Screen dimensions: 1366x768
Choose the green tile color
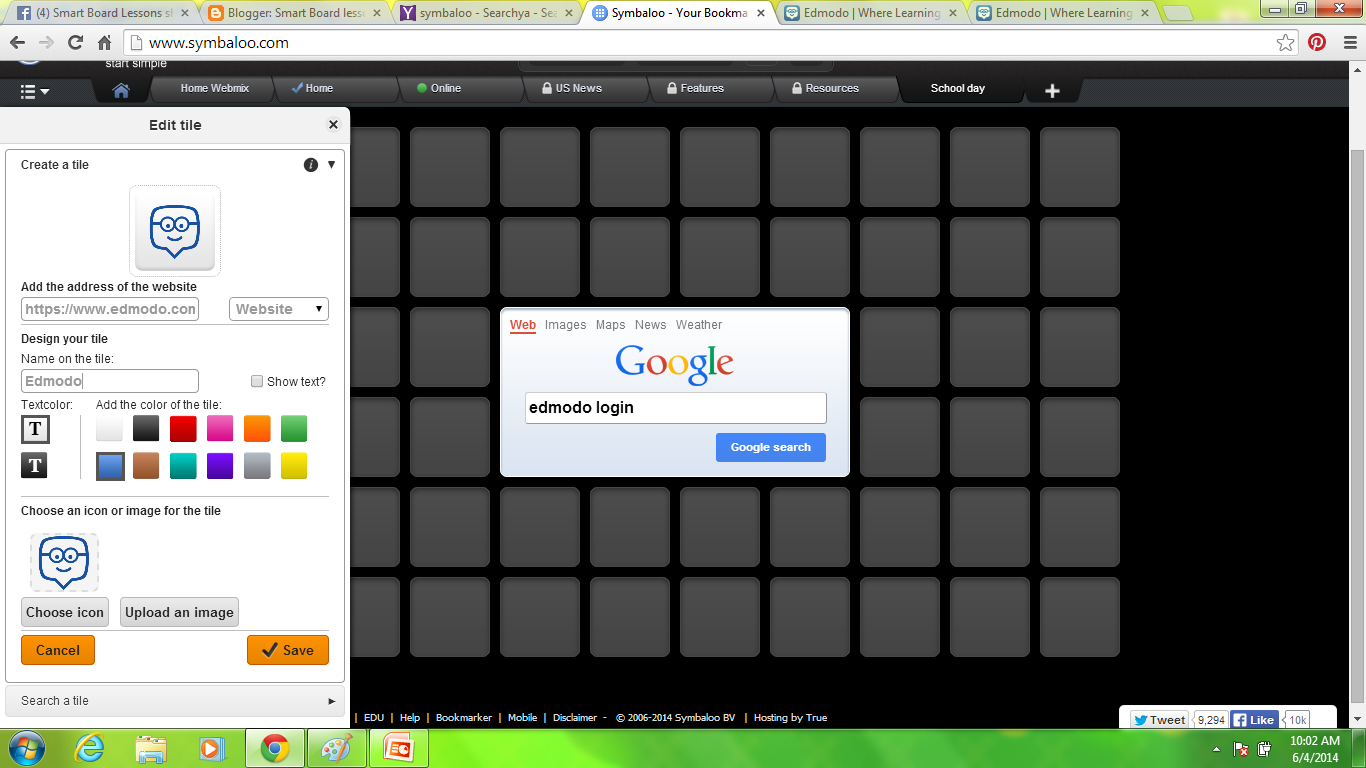click(x=294, y=429)
